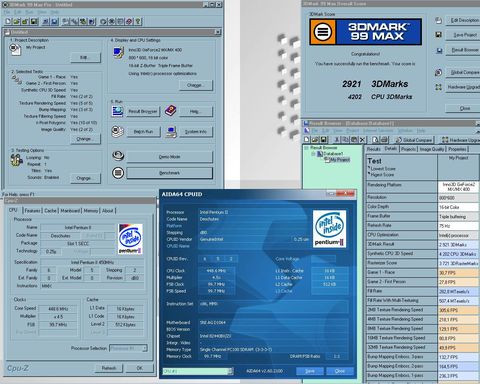This screenshot has width=480, height=384.
Task: Click the Project Description document icon
Action: [15, 49]
